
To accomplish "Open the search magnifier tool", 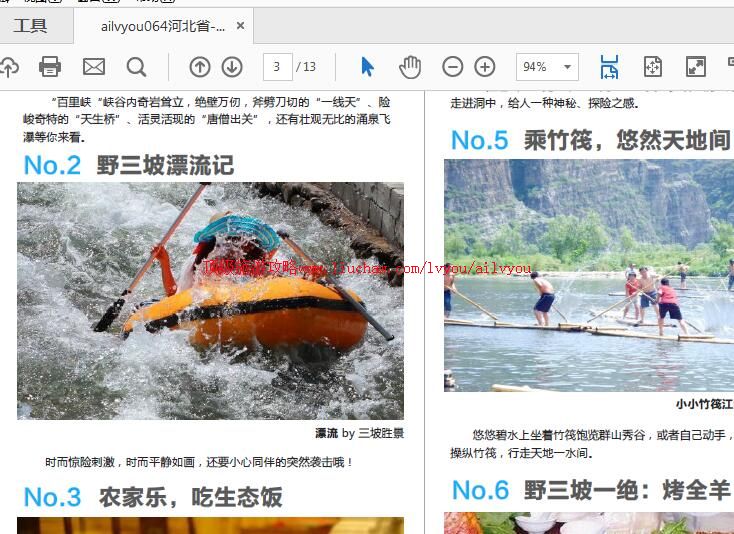I will pyautogui.click(x=136, y=67).
